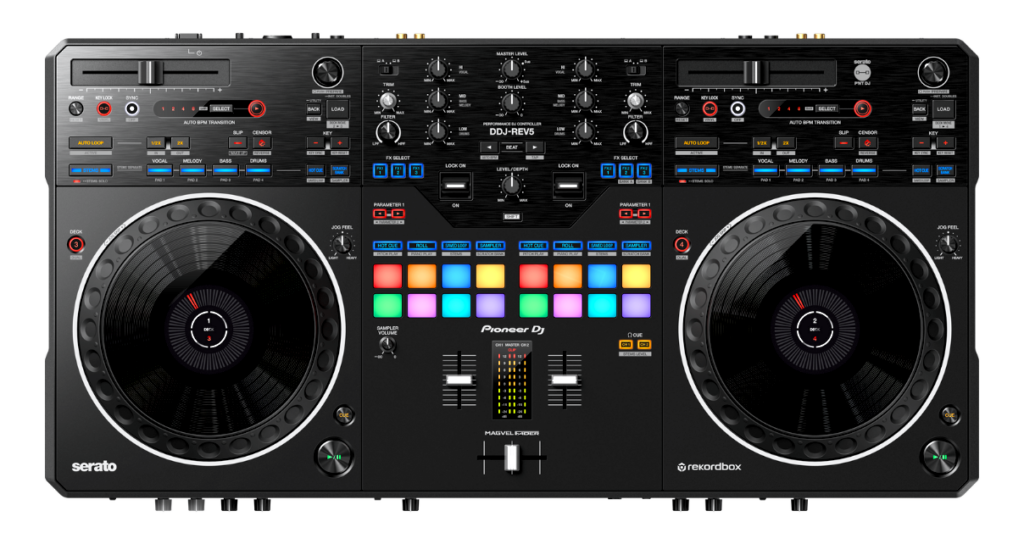
Task: Select right FX SELECT button 2
Action: (626, 171)
